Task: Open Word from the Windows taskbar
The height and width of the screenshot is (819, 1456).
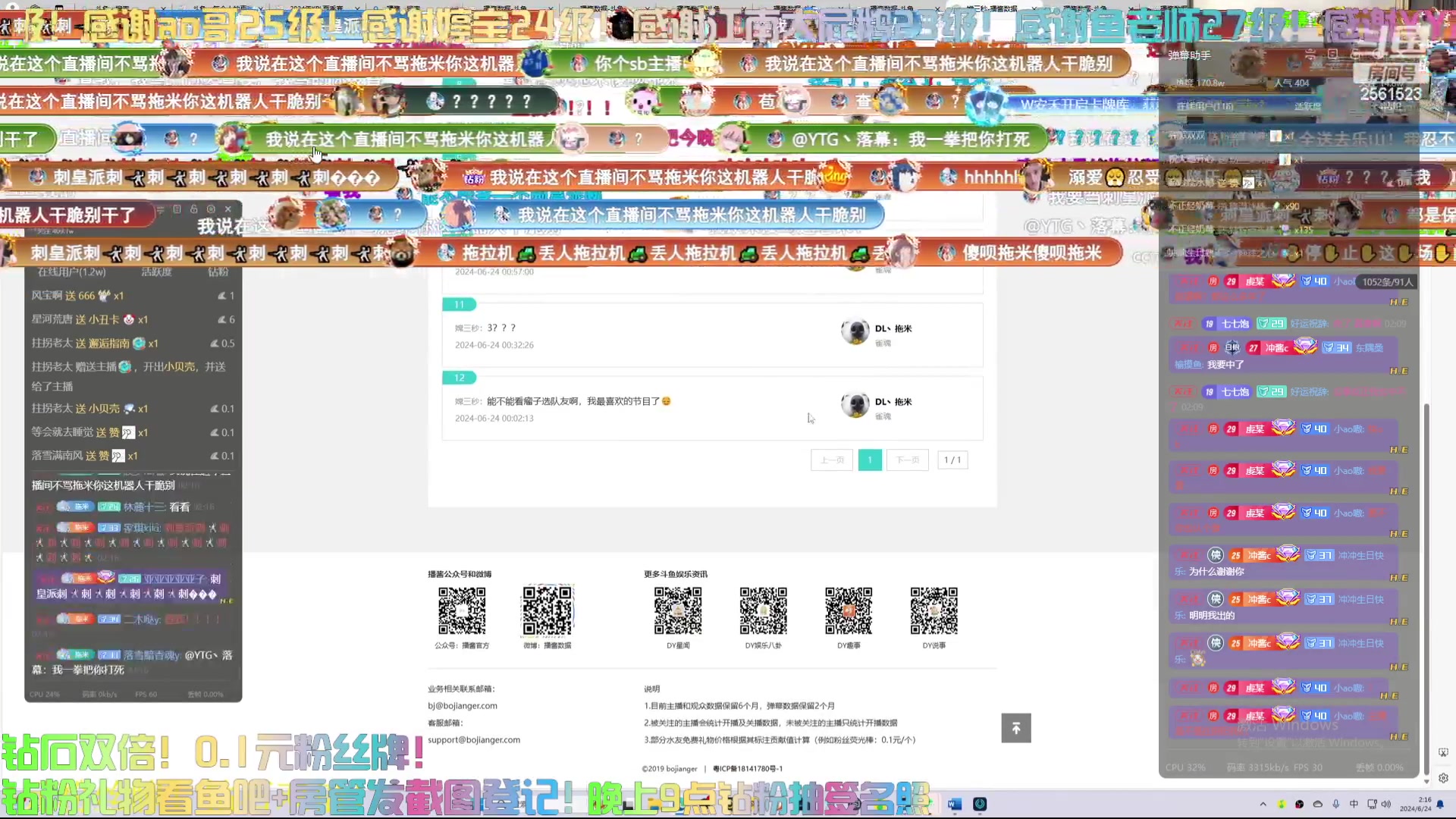Action: point(954,804)
